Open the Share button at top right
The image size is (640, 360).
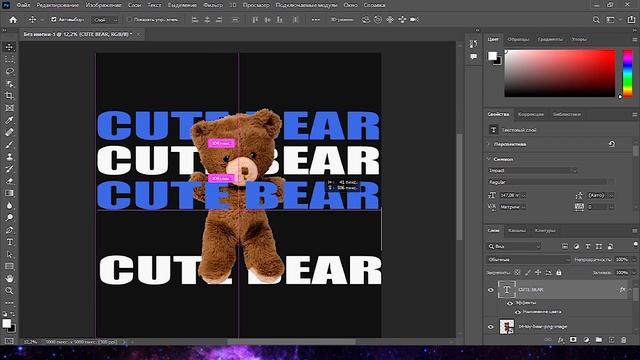631,20
